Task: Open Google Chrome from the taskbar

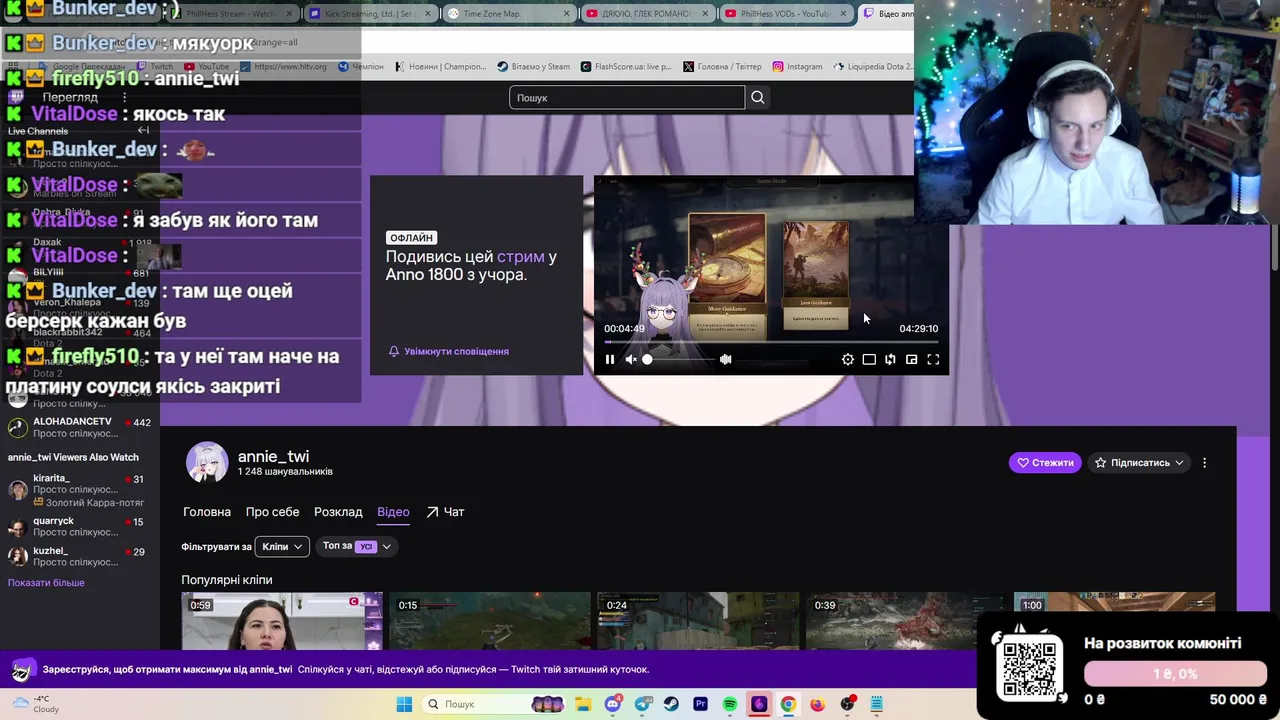Action: [788, 704]
